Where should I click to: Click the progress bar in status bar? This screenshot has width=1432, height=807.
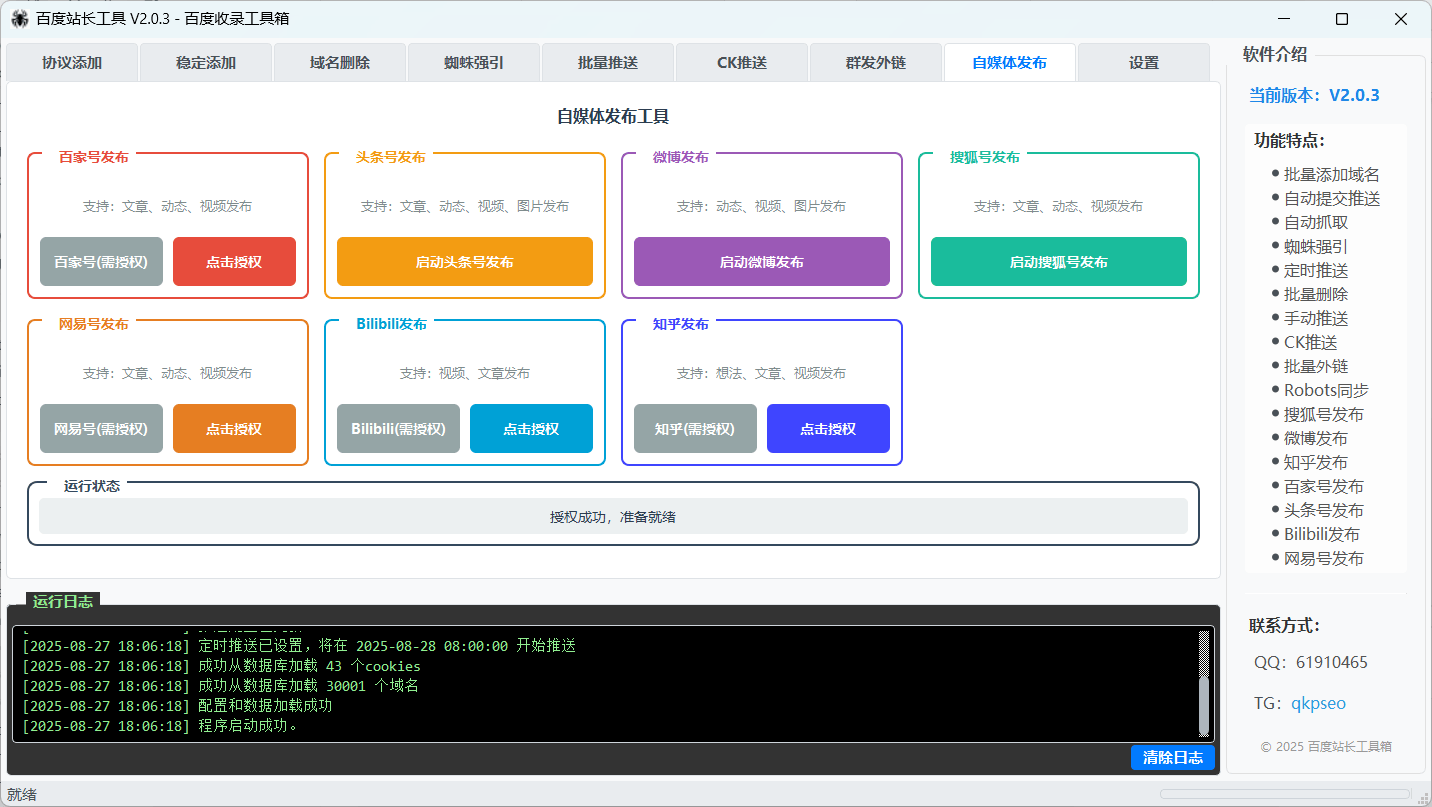click(1287, 794)
